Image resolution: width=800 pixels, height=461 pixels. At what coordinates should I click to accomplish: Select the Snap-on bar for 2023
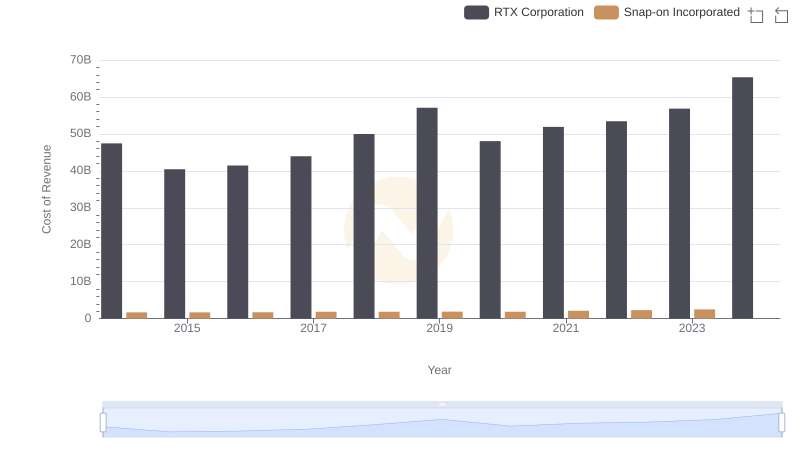(x=705, y=314)
